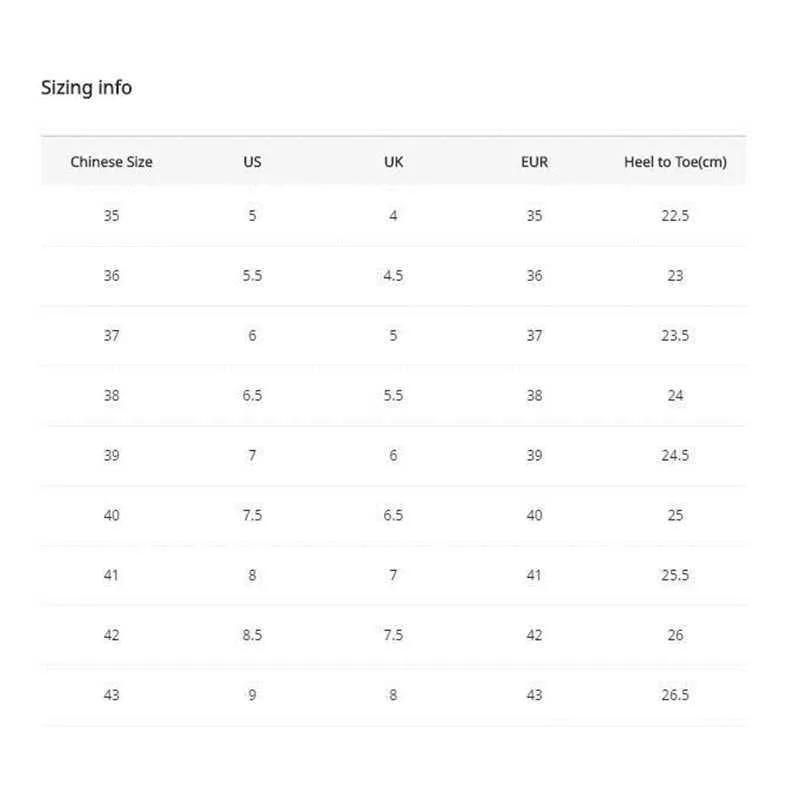The height and width of the screenshot is (800, 800).
Task: Click Chinese Size 35 cell
Action: [x=111, y=215]
